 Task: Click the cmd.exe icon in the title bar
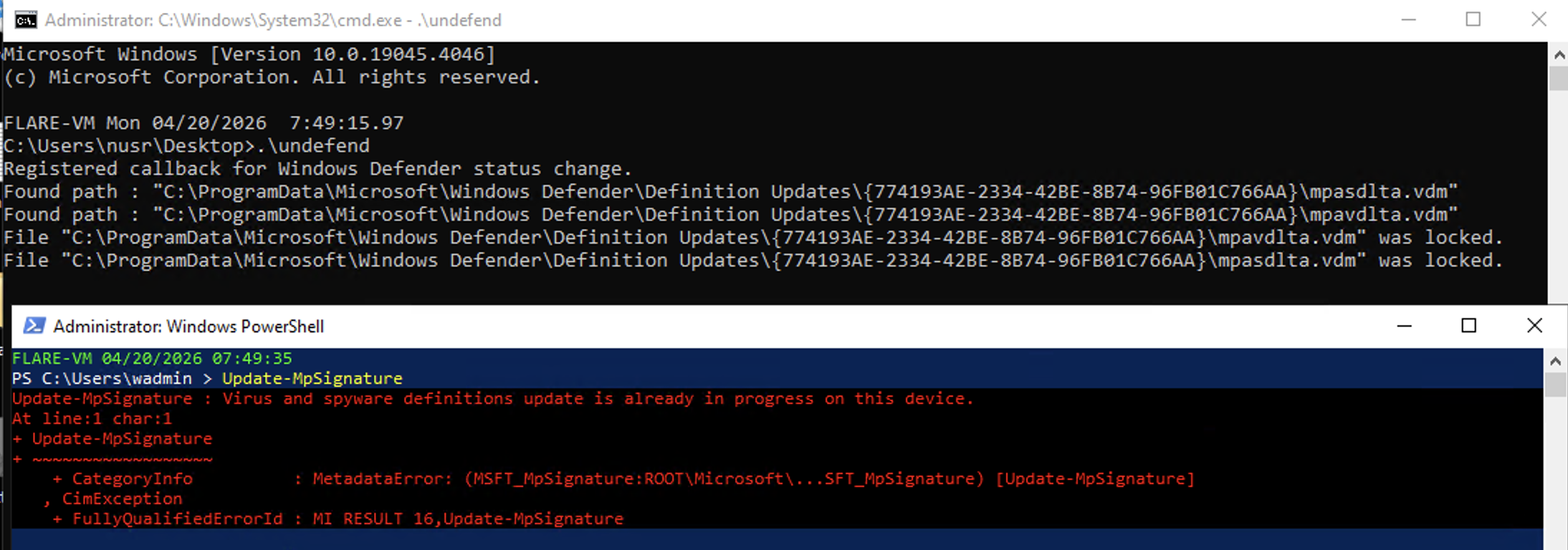pyautogui.click(x=24, y=20)
